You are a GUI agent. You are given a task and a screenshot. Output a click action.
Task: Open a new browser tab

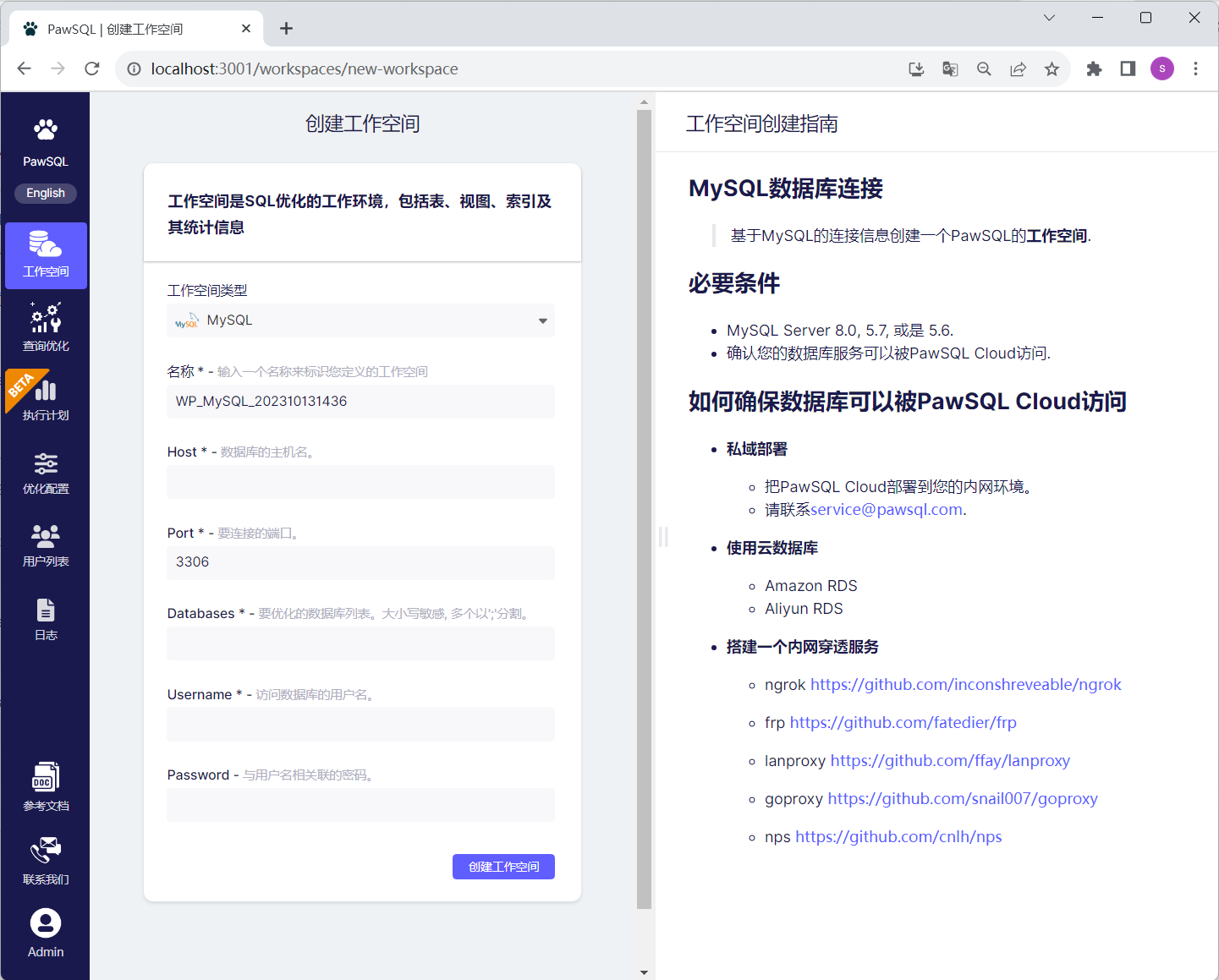click(x=287, y=29)
